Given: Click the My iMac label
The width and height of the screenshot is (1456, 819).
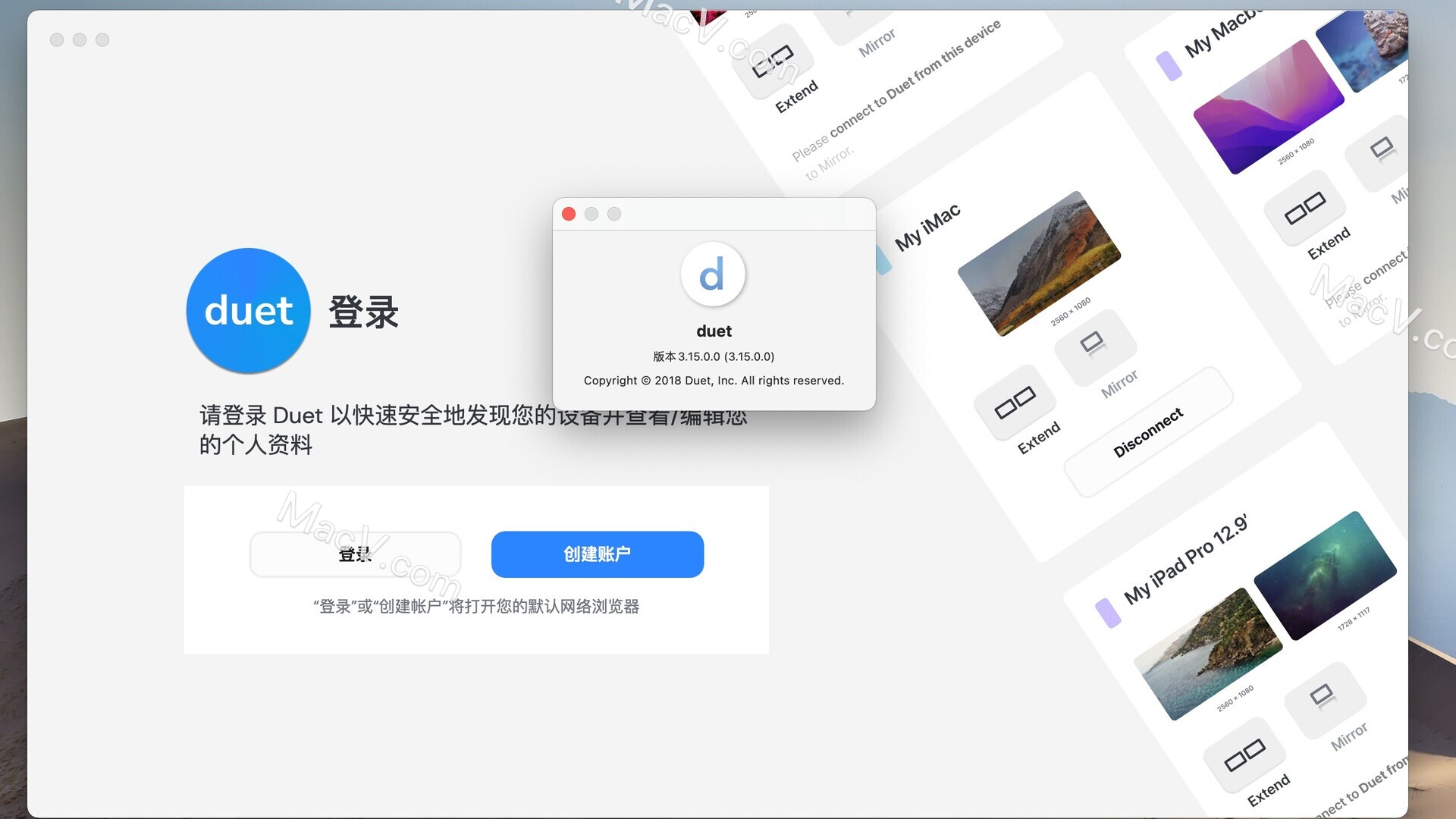Looking at the screenshot, I should [927, 227].
